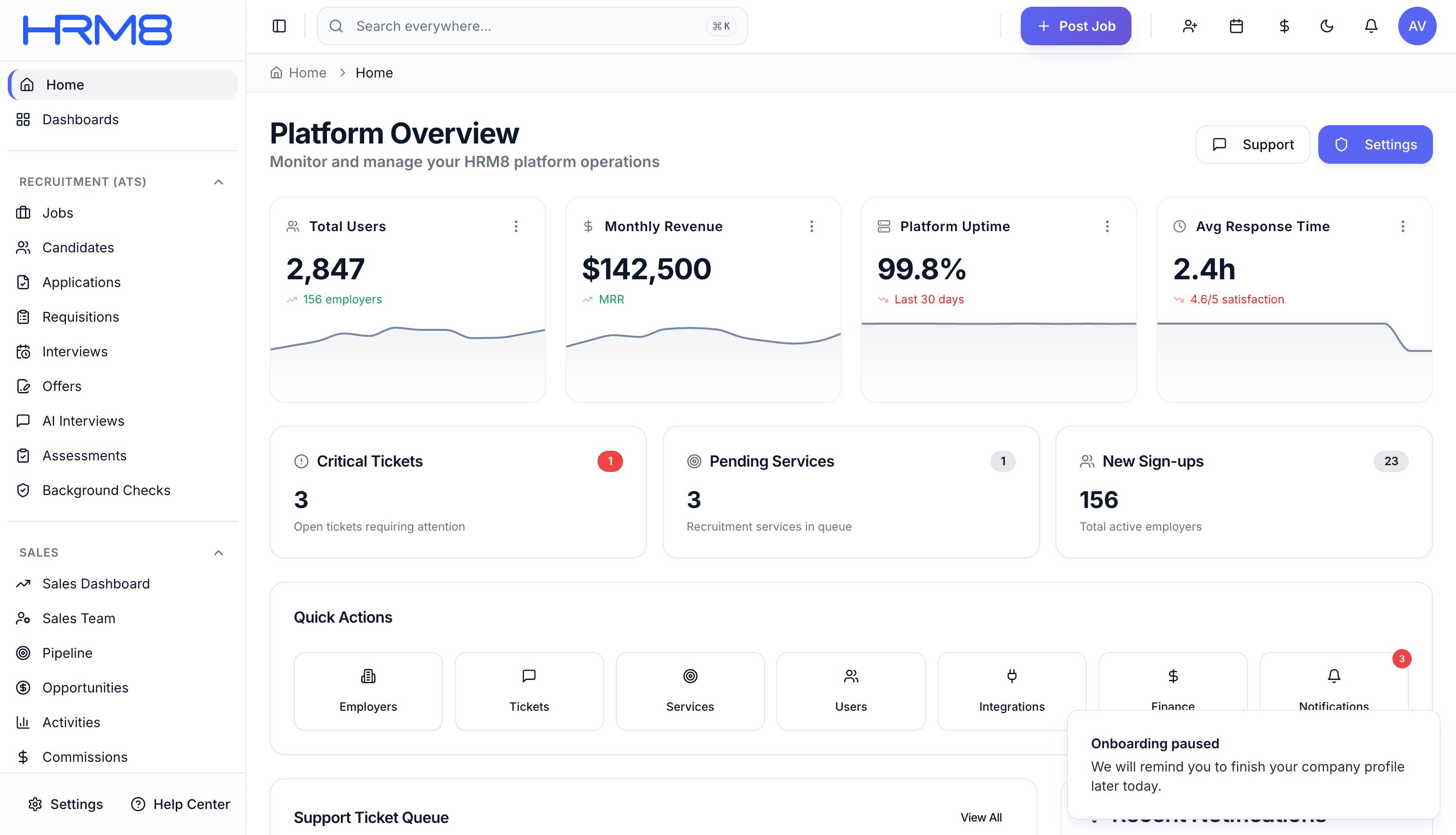Open the Pipeline sidebar item
This screenshot has width=1456, height=835.
(x=67, y=652)
